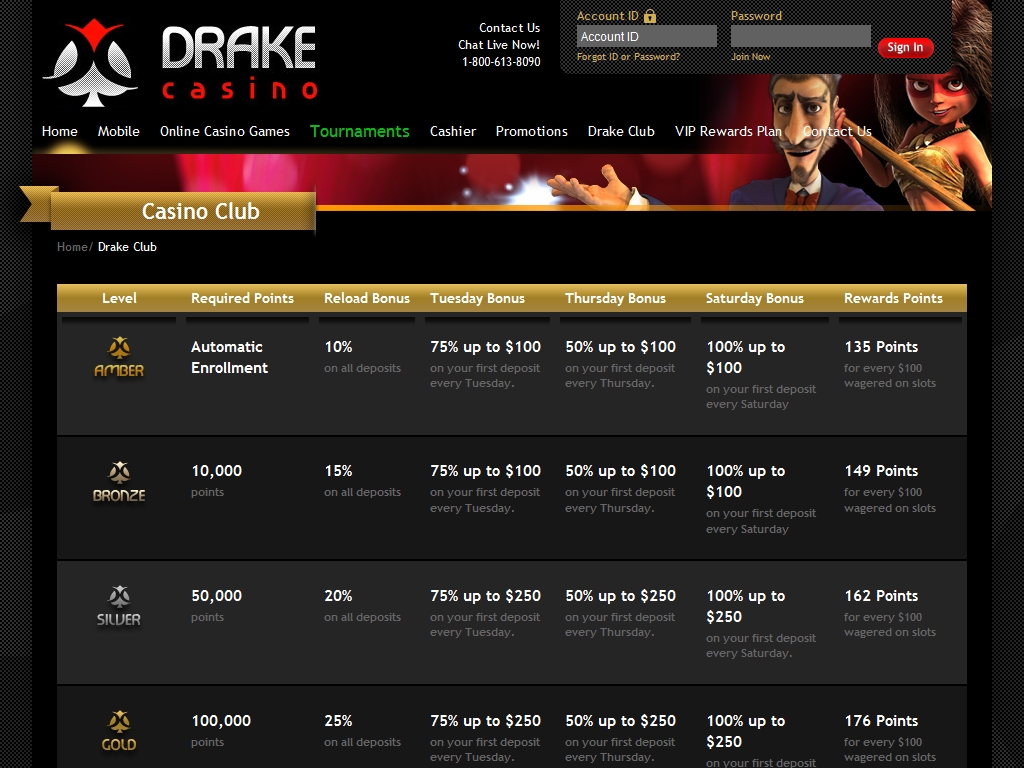Open the Home menu item

[60, 131]
